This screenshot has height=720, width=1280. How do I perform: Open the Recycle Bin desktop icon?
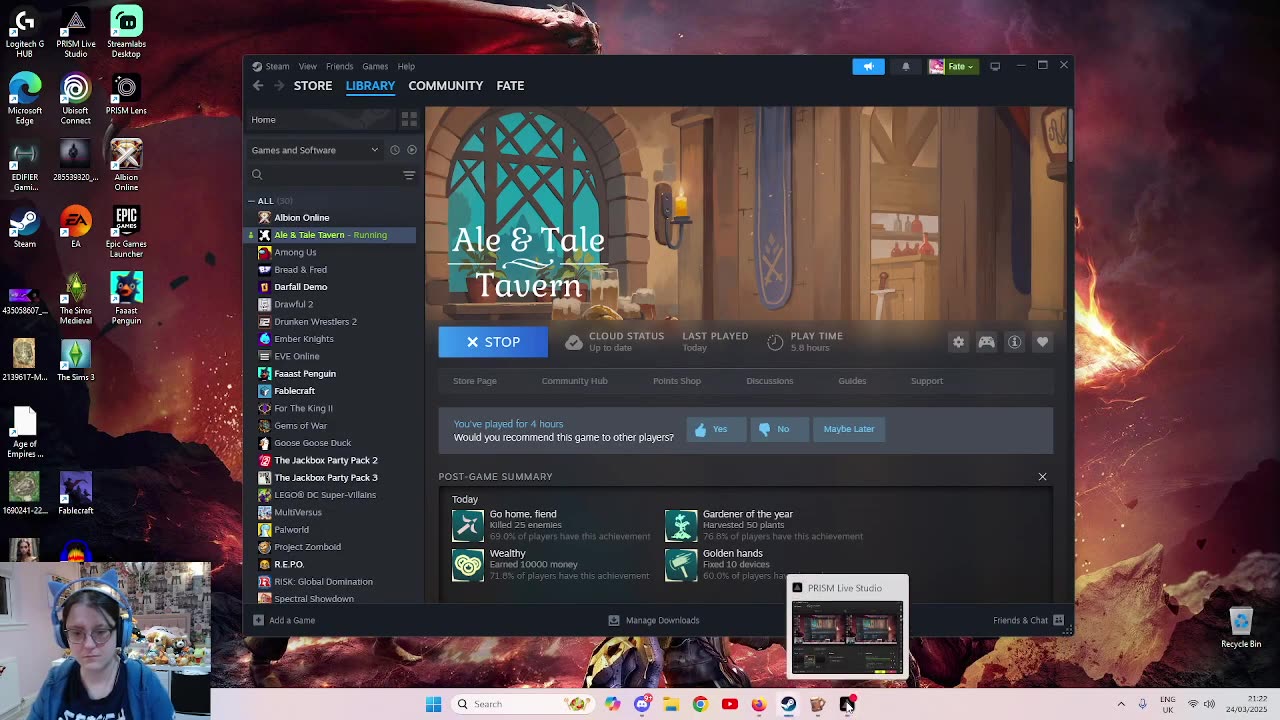1241,628
